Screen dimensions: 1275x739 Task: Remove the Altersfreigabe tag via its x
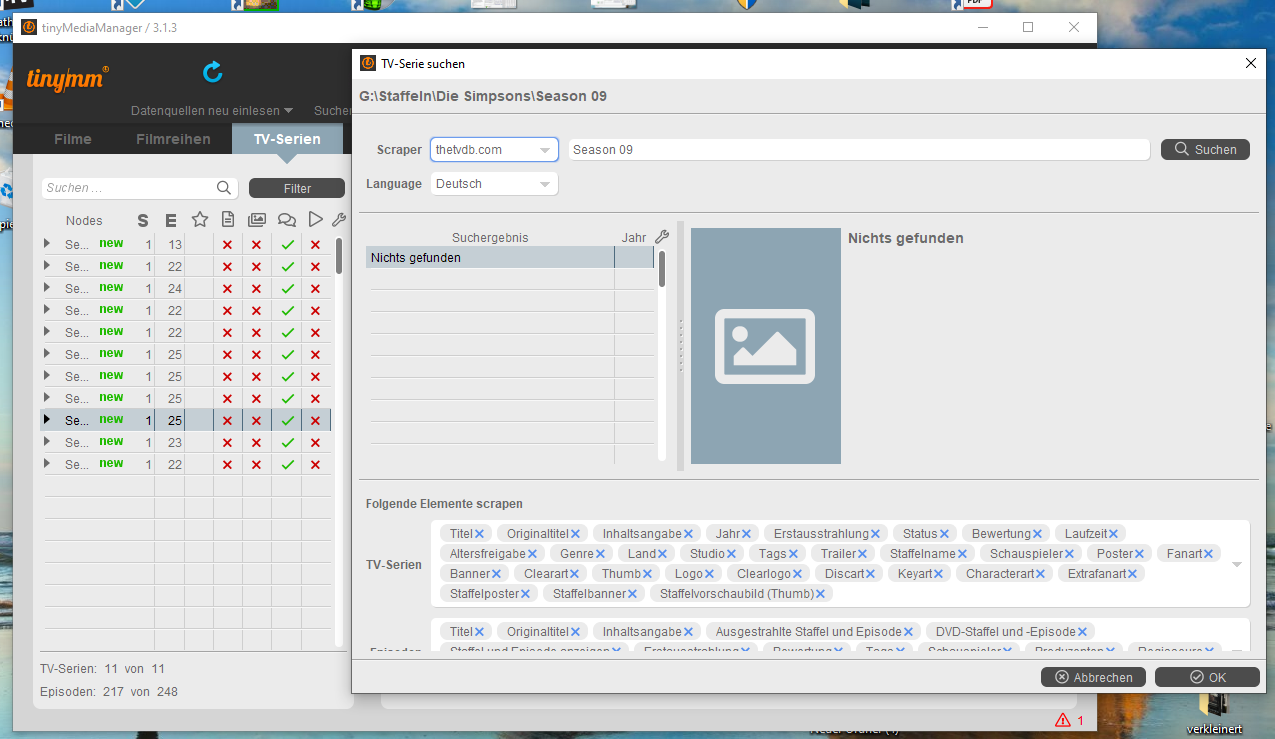(x=532, y=554)
